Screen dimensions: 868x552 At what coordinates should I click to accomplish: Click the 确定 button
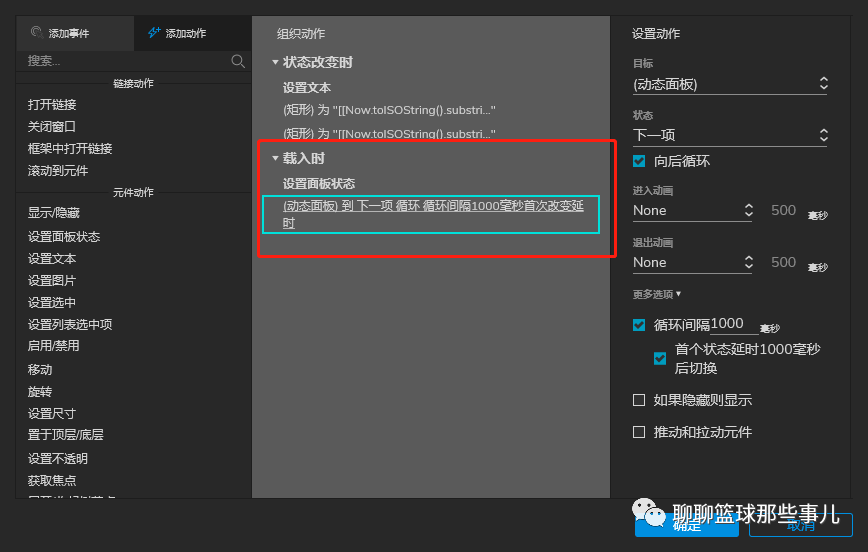687,525
